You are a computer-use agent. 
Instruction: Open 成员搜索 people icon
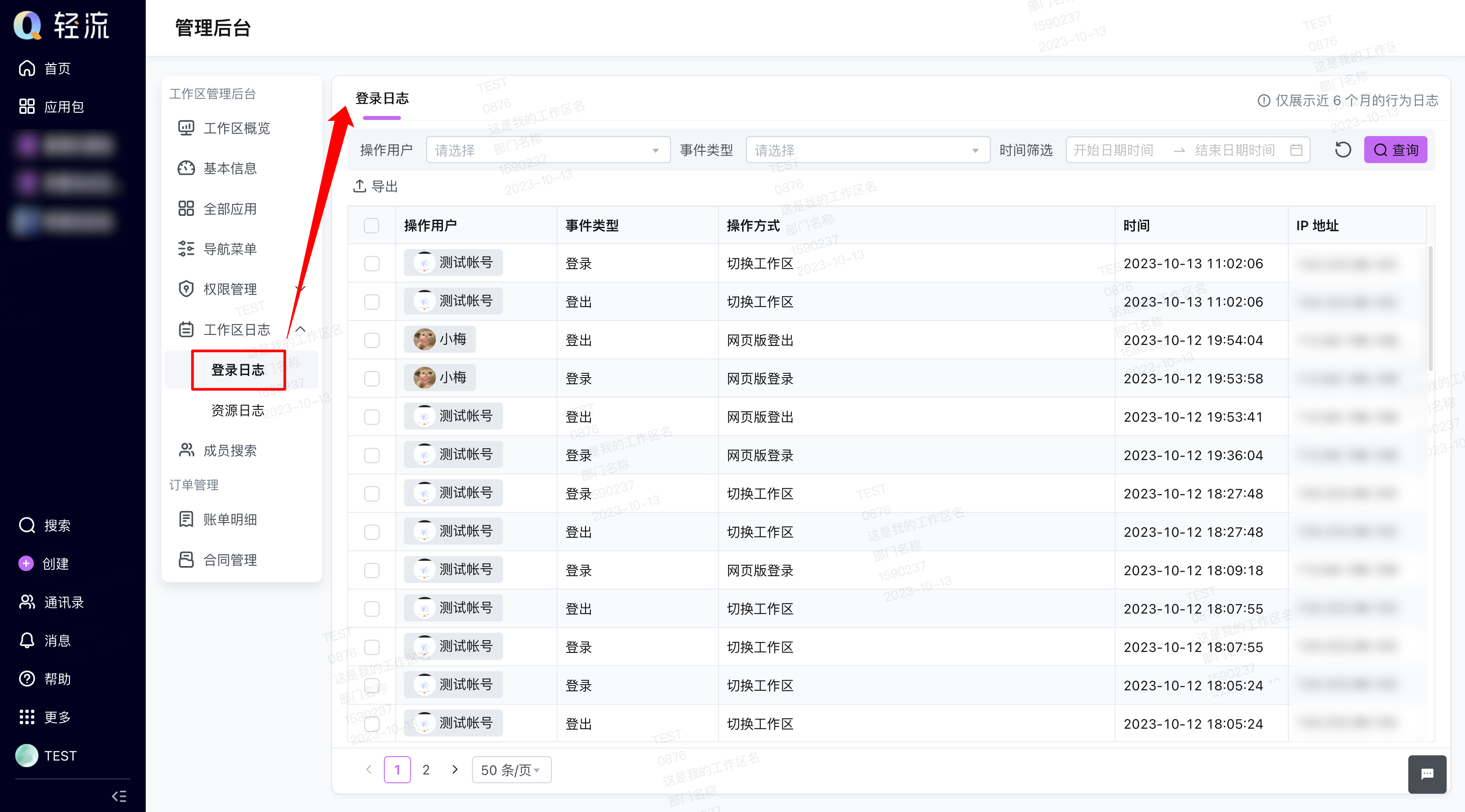pos(186,450)
